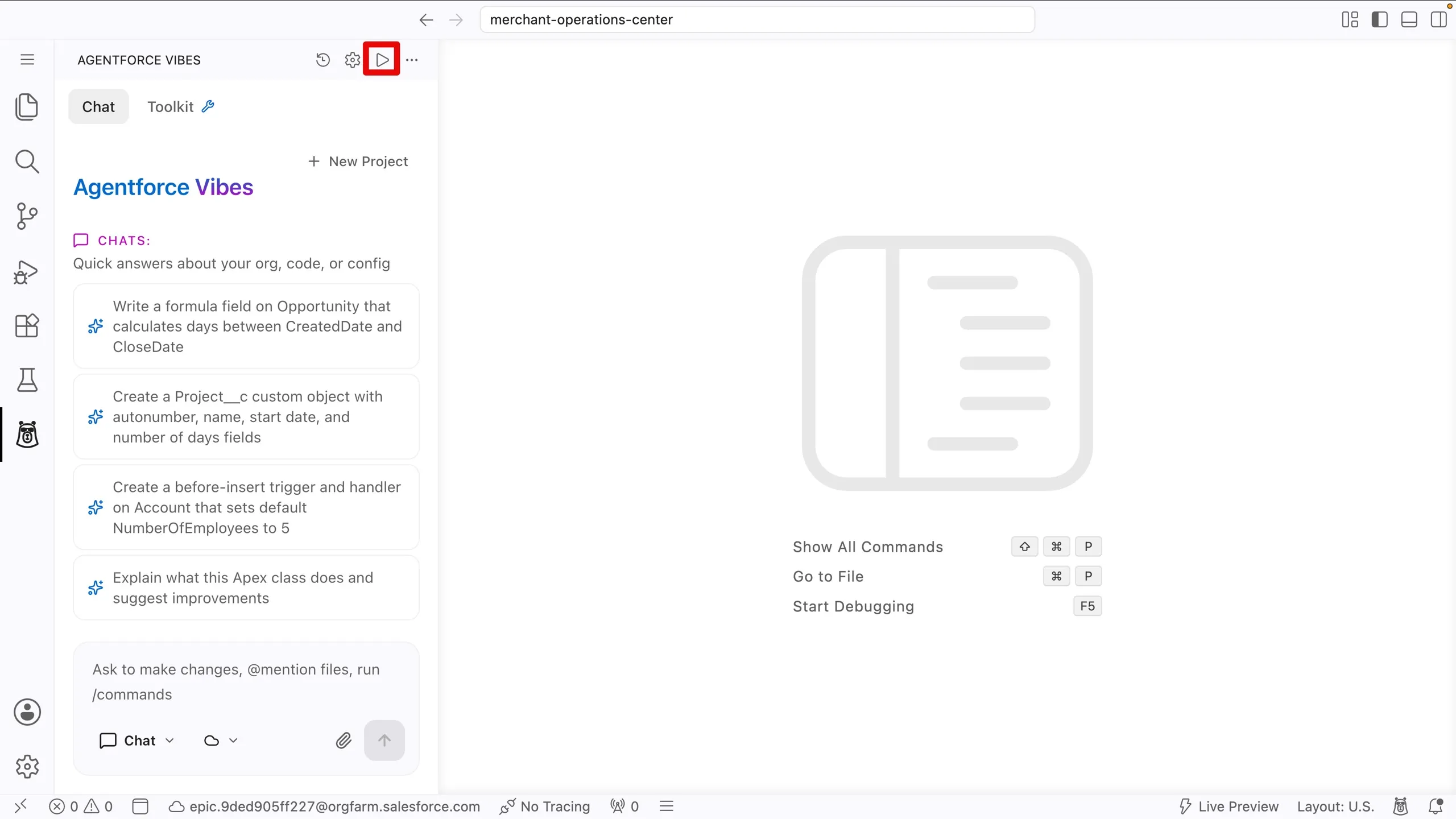
Task: Open the Chat mode dropdown below the input
Action: coord(136,740)
